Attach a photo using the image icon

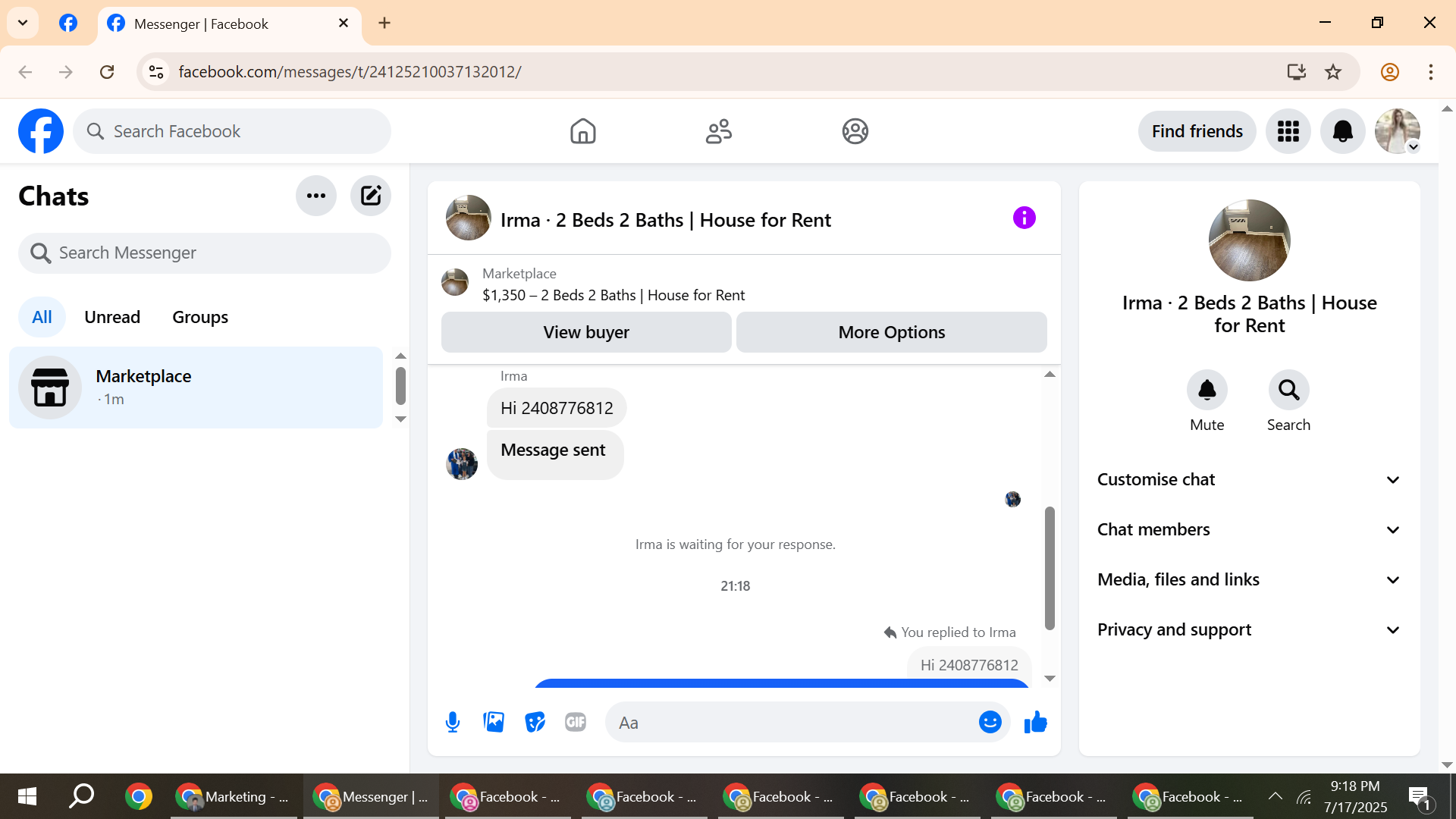pyautogui.click(x=494, y=723)
